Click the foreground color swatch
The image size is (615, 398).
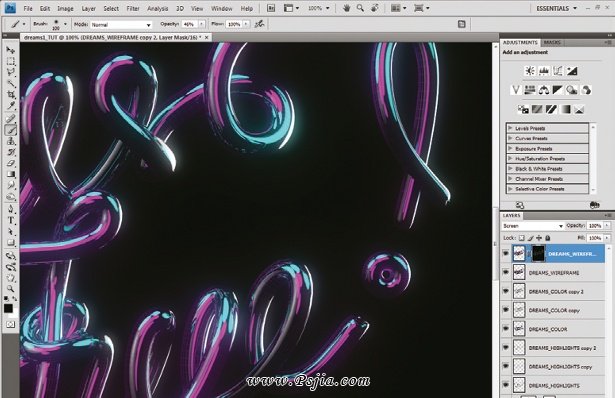pyautogui.click(x=8, y=309)
